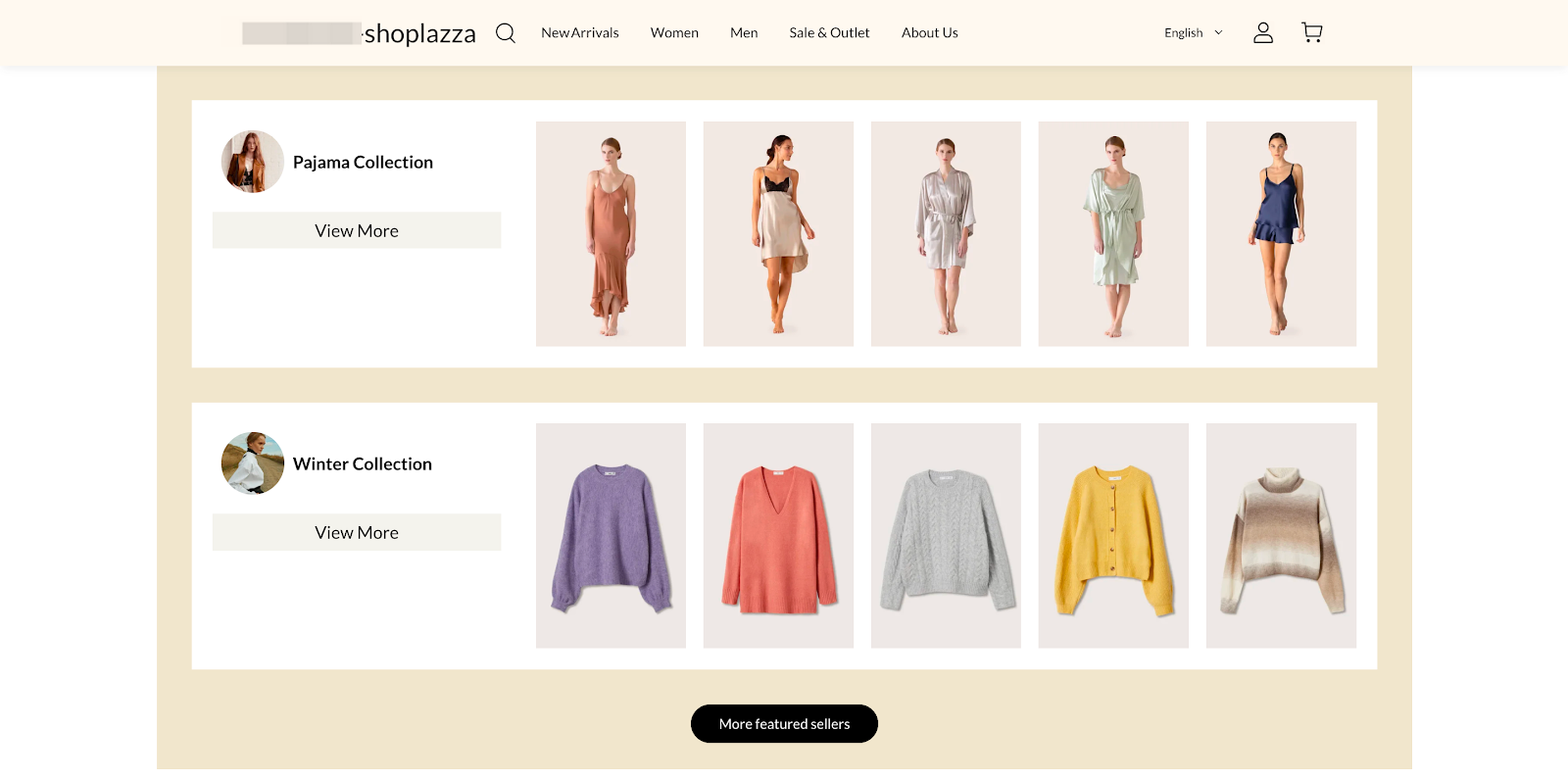Click View More under Winter Collection
Screen dimensions: 1568x779
click(x=357, y=533)
